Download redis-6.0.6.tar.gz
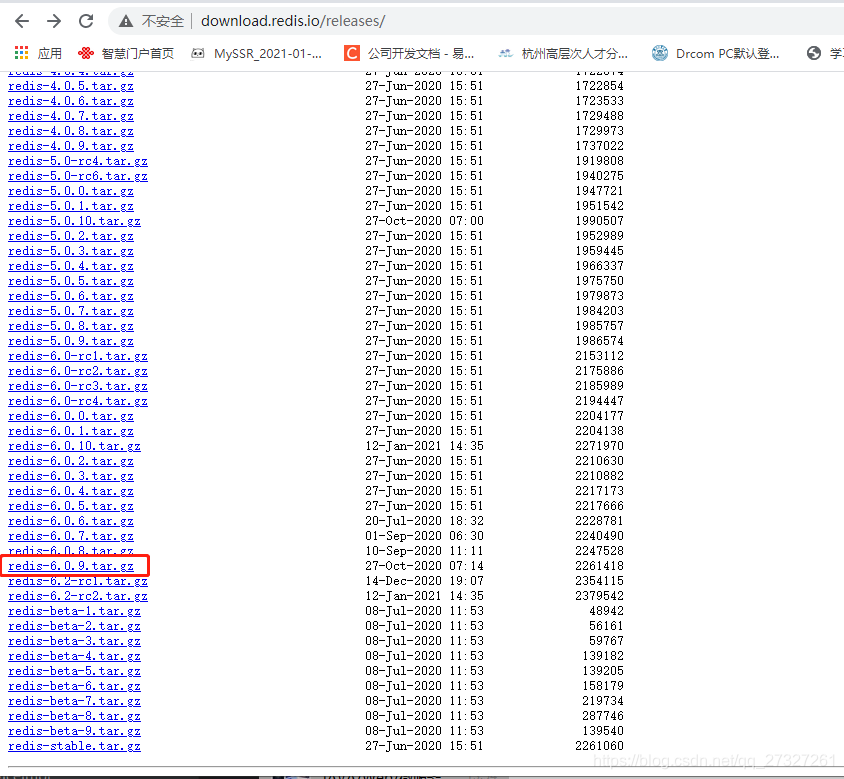This screenshot has height=779, width=844. click(71, 521)
